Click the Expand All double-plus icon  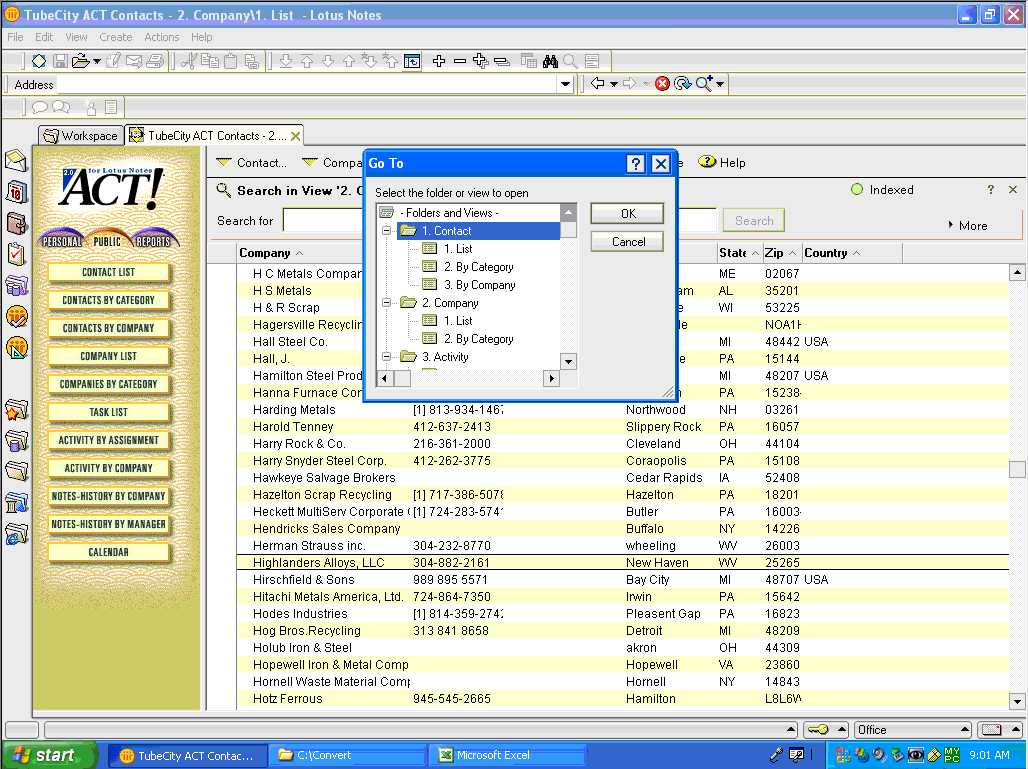(x=481, y=61)
